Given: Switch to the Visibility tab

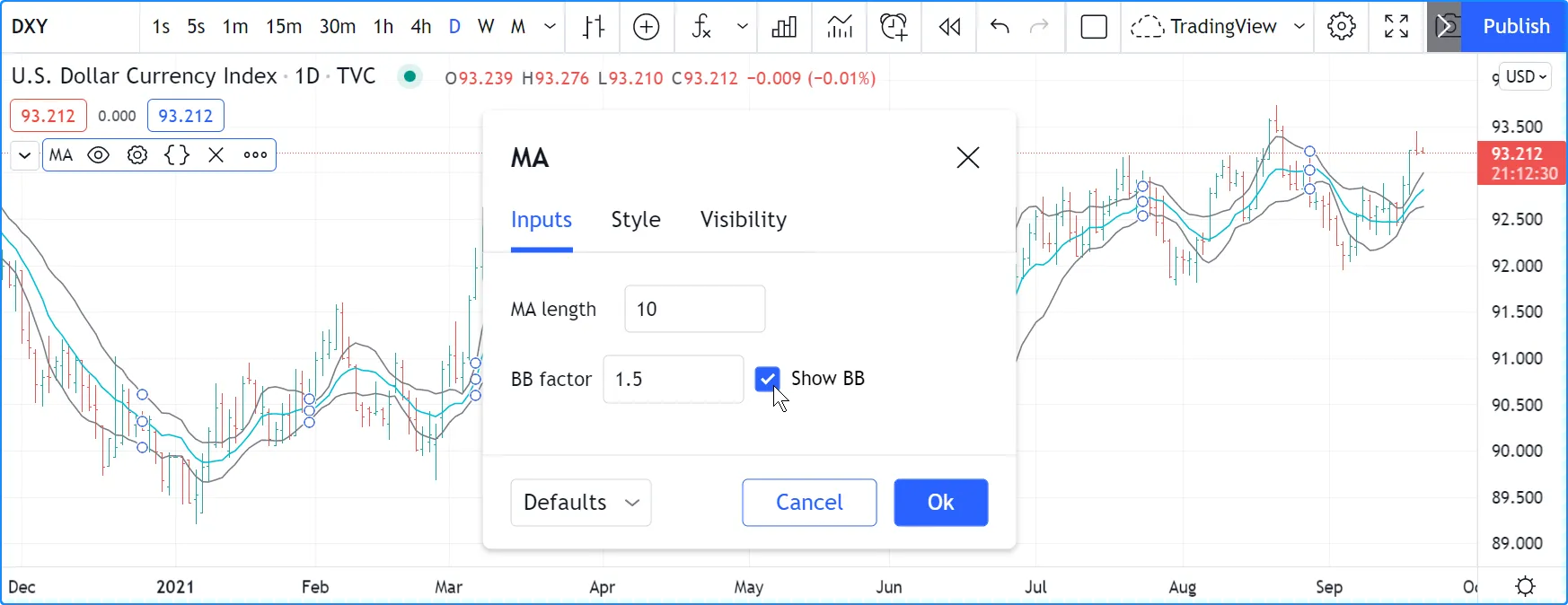Looking at the screenshot, I should (x=744, y=220).
